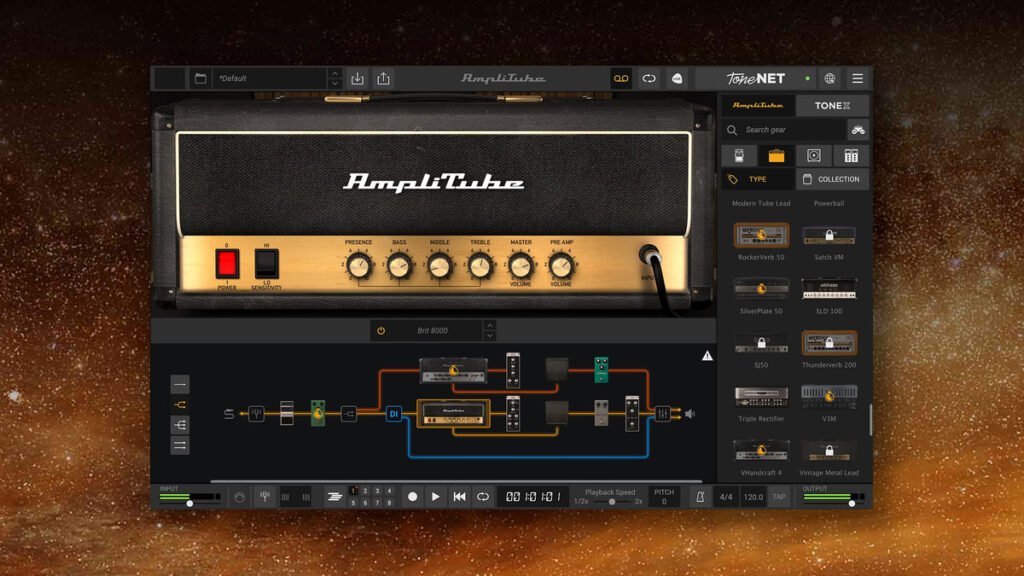Click the Play button in the transport

pos(434,494)
